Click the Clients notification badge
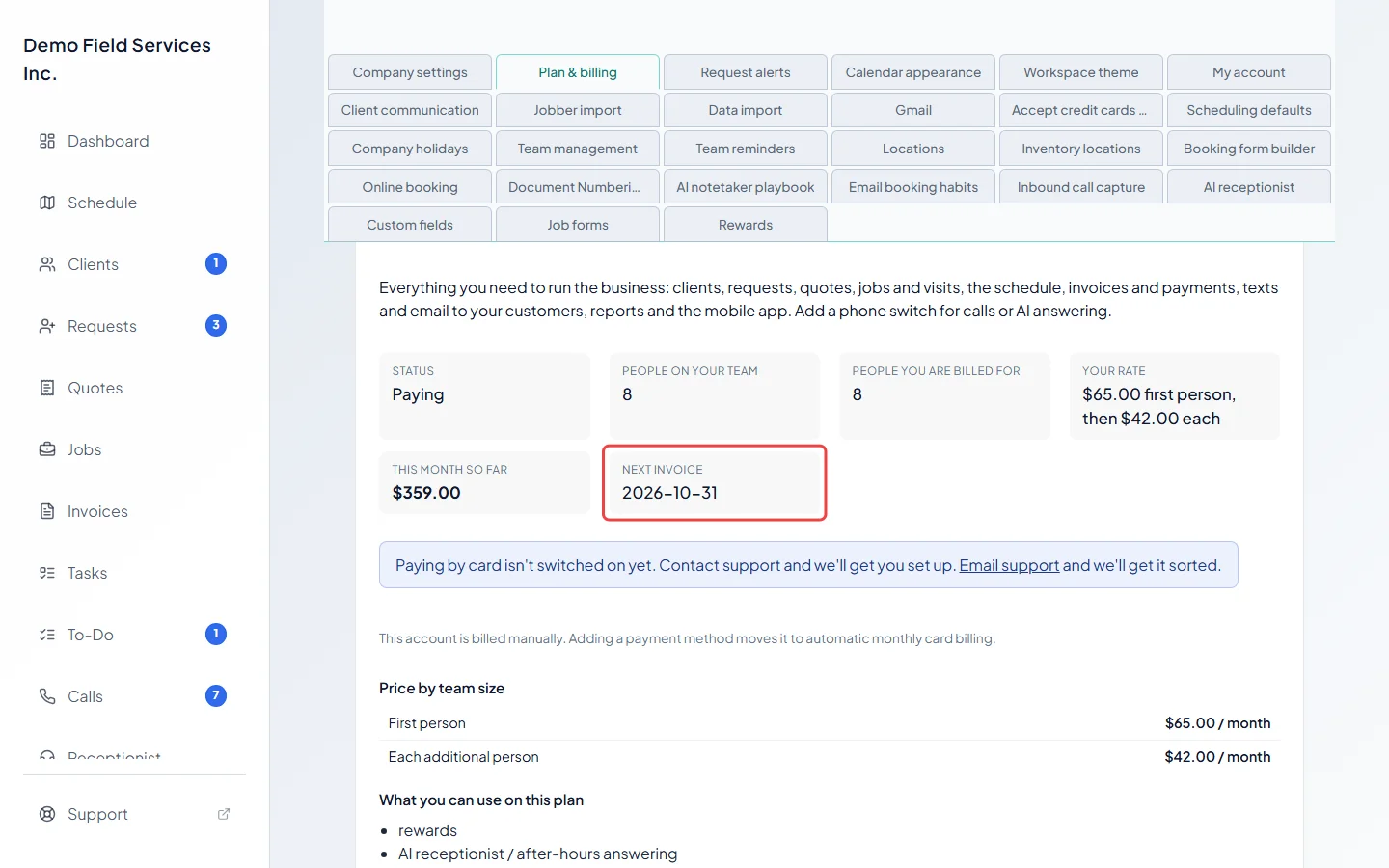Screen dimensions: 1389x868 [216, 263]
